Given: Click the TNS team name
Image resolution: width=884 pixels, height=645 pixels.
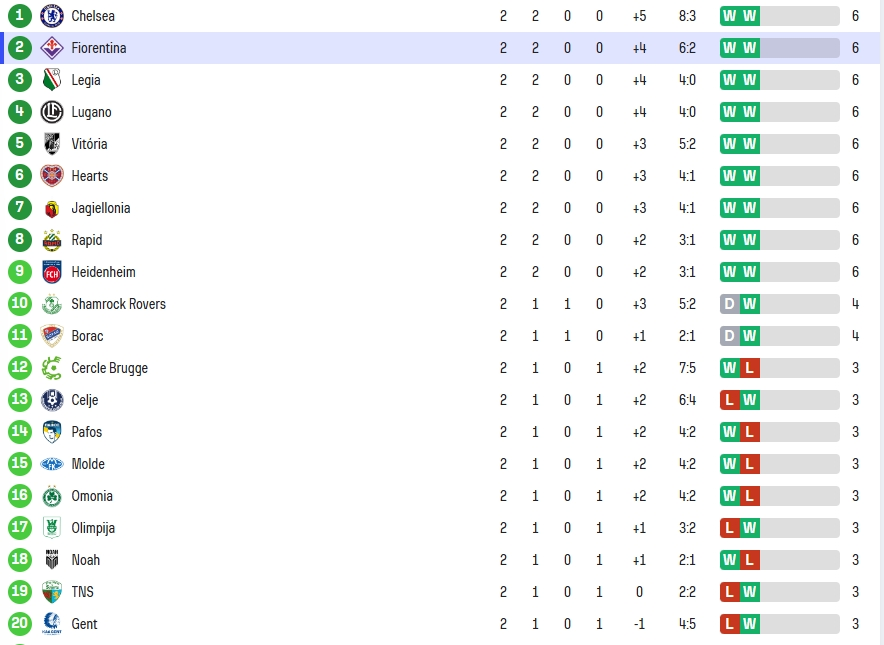Looking at the screenshot, I should [82, 592].
